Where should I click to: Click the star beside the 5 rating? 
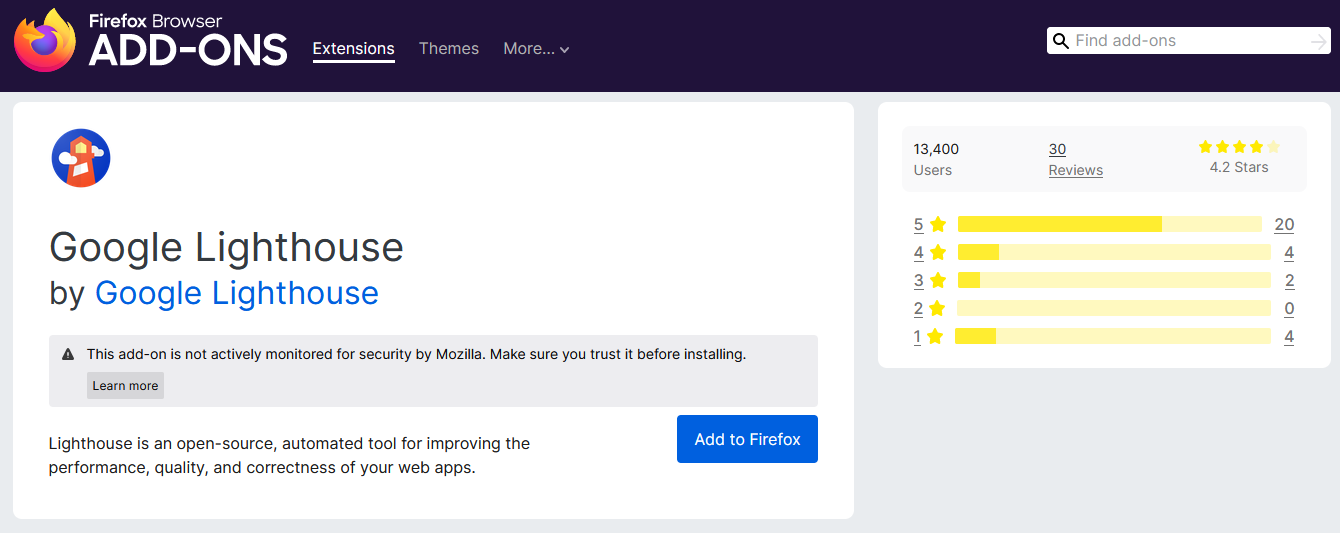click(x=938, y=224)
